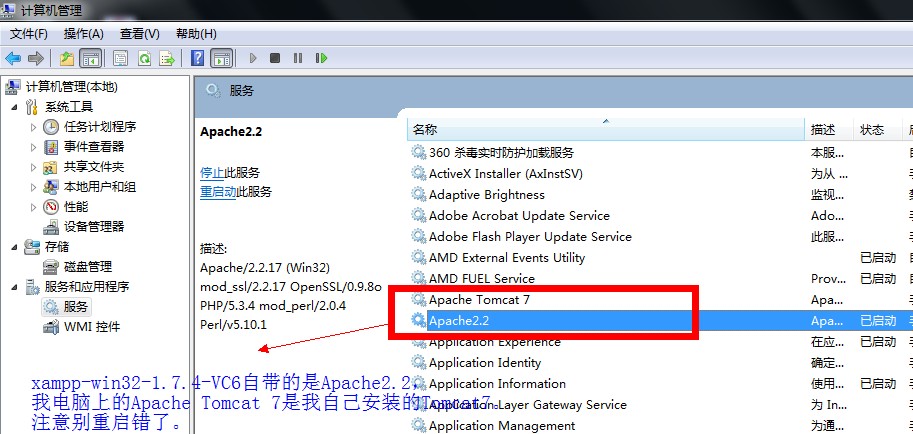The image size is (913, 434).
Task: Open the 操作(A) menu
Action: (84, 34)
